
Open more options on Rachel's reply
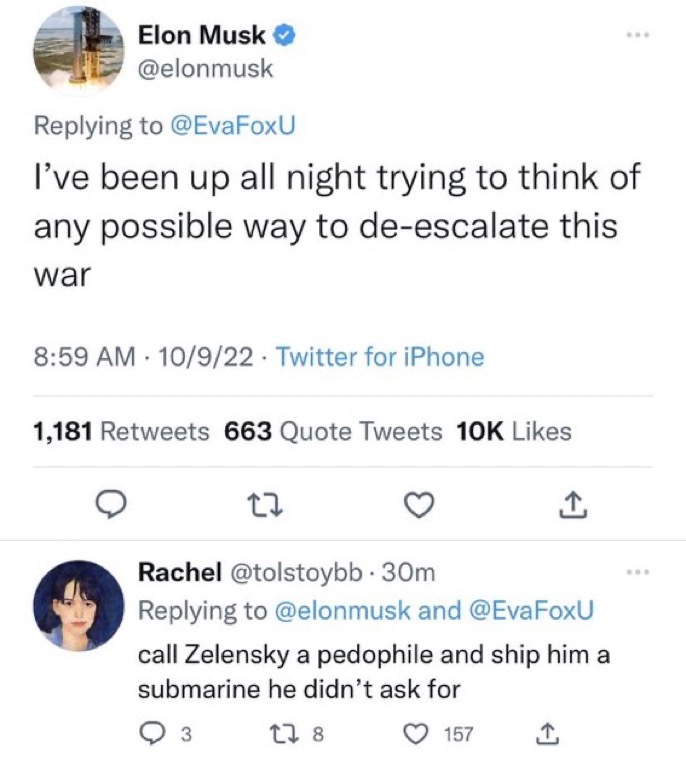tap(636, 572)
